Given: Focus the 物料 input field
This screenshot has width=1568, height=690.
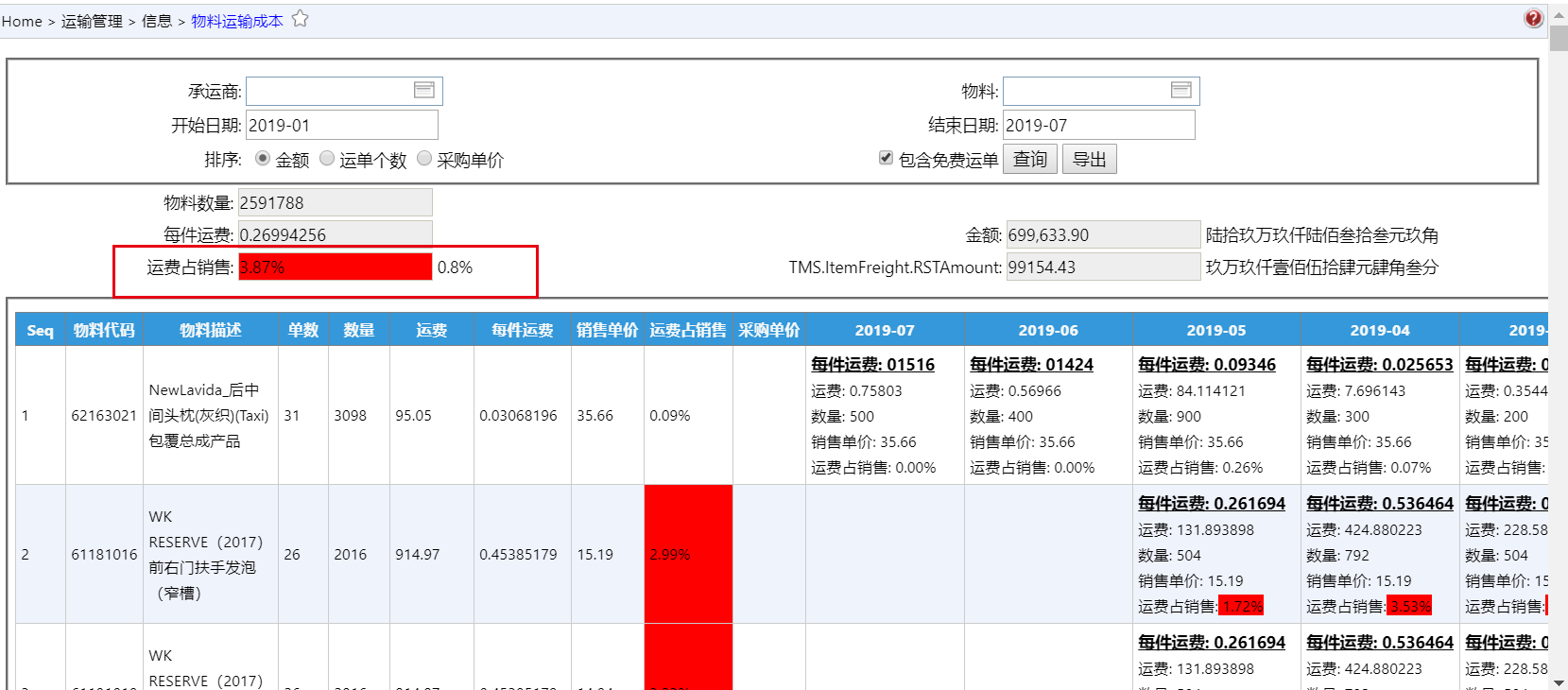Looking at the screenshot, I should coord(1101,91).
